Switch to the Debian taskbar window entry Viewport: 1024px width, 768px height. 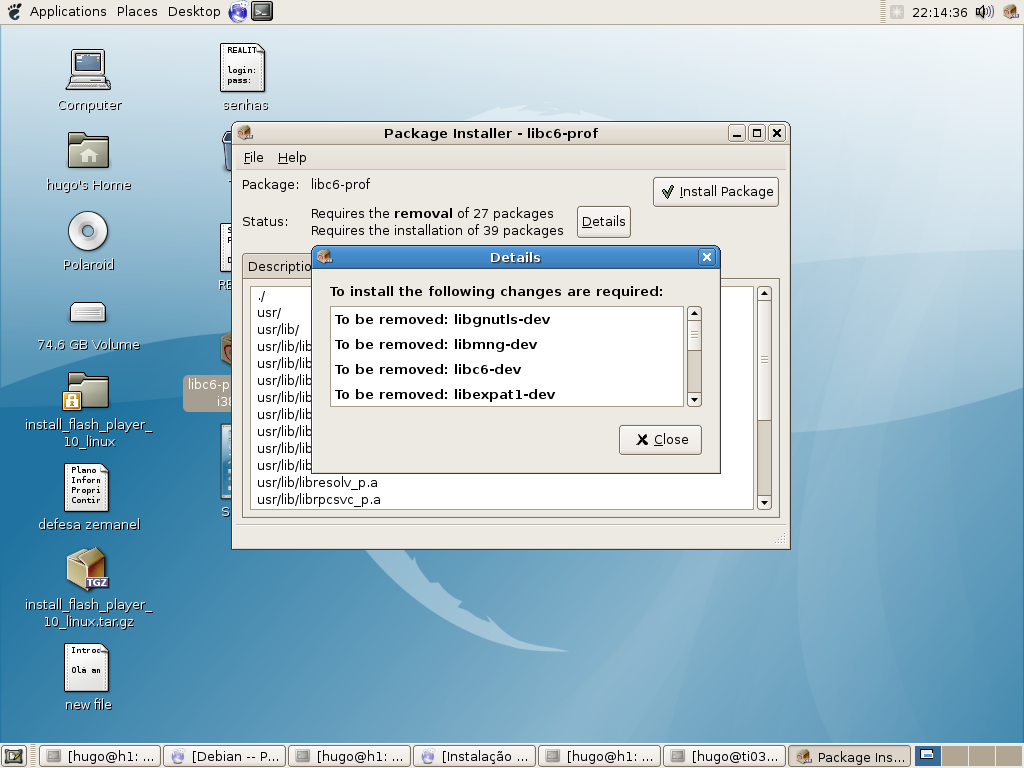pos(225,756)
